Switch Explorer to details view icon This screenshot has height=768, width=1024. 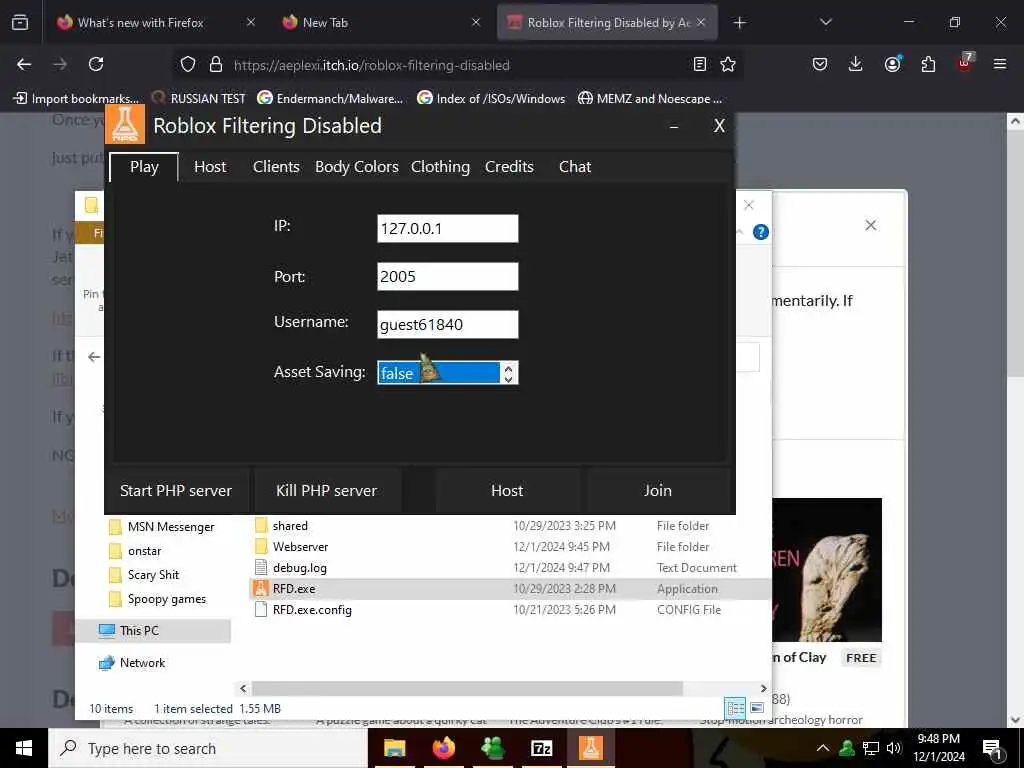pos(735,708)
